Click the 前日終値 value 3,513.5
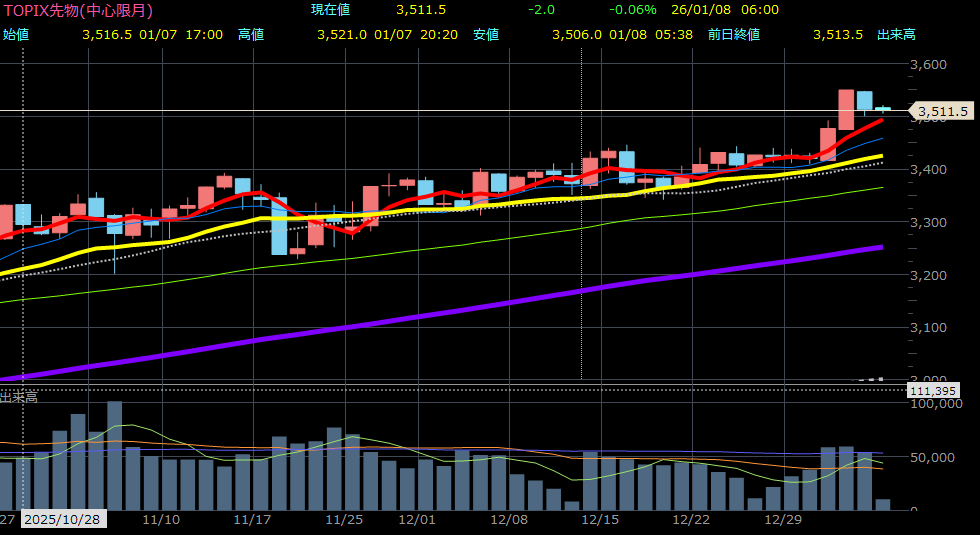 coord(838,34)
